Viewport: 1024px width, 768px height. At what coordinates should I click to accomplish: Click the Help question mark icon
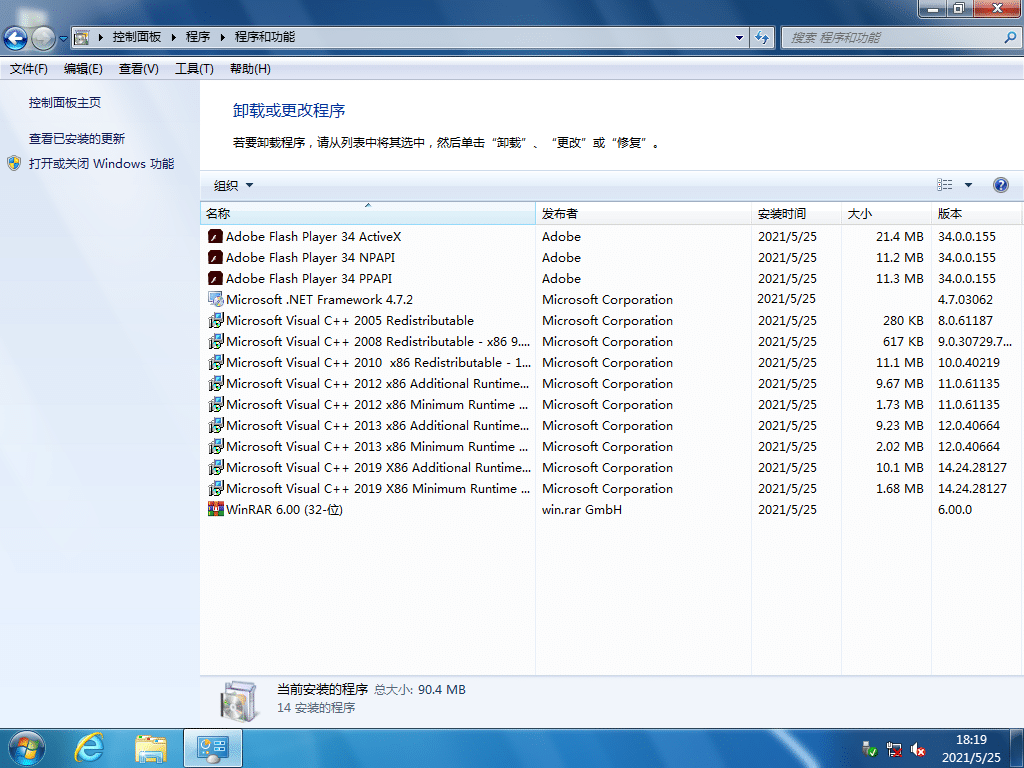1001,185
